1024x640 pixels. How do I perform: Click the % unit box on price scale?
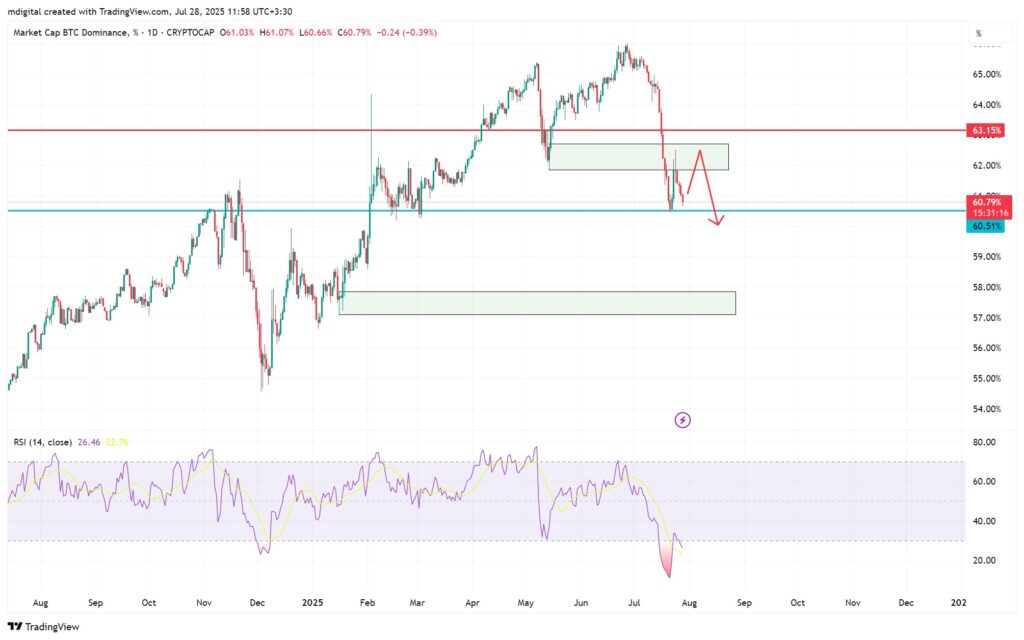coord(977,34)
